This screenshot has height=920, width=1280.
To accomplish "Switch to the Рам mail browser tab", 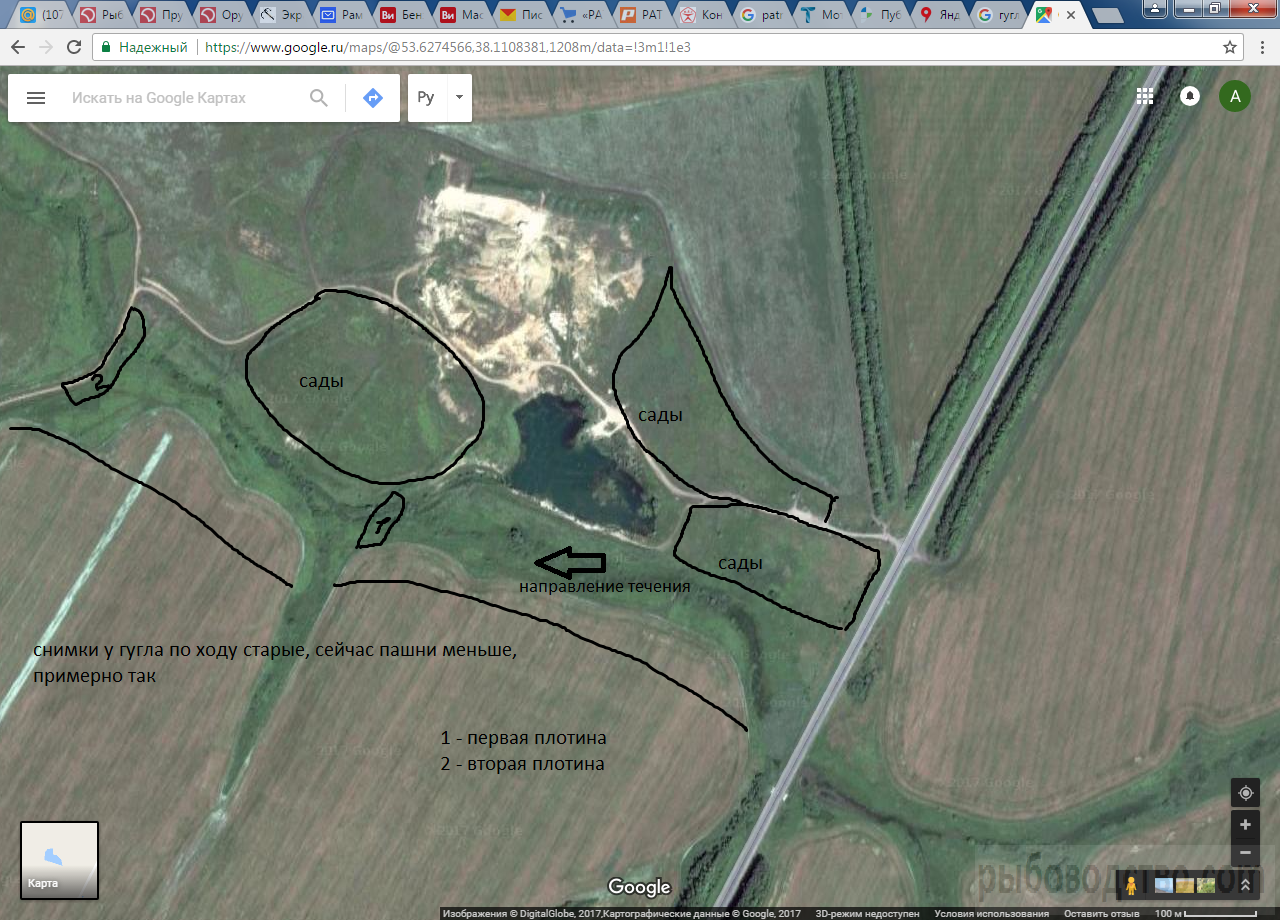I will tap(339, 15).
